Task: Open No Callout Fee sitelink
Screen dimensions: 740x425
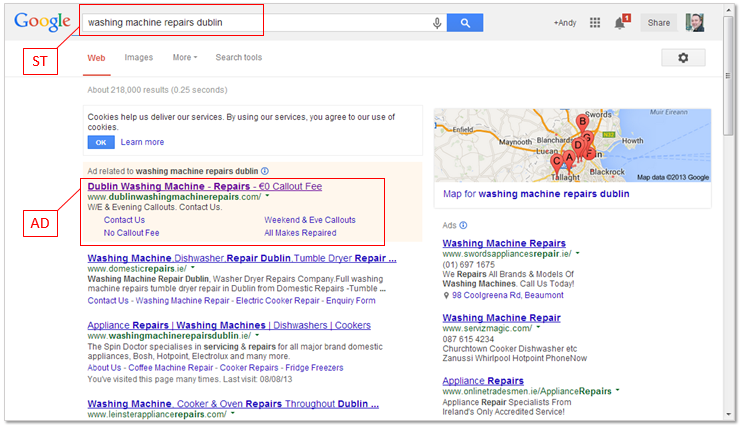Action: 131,233
